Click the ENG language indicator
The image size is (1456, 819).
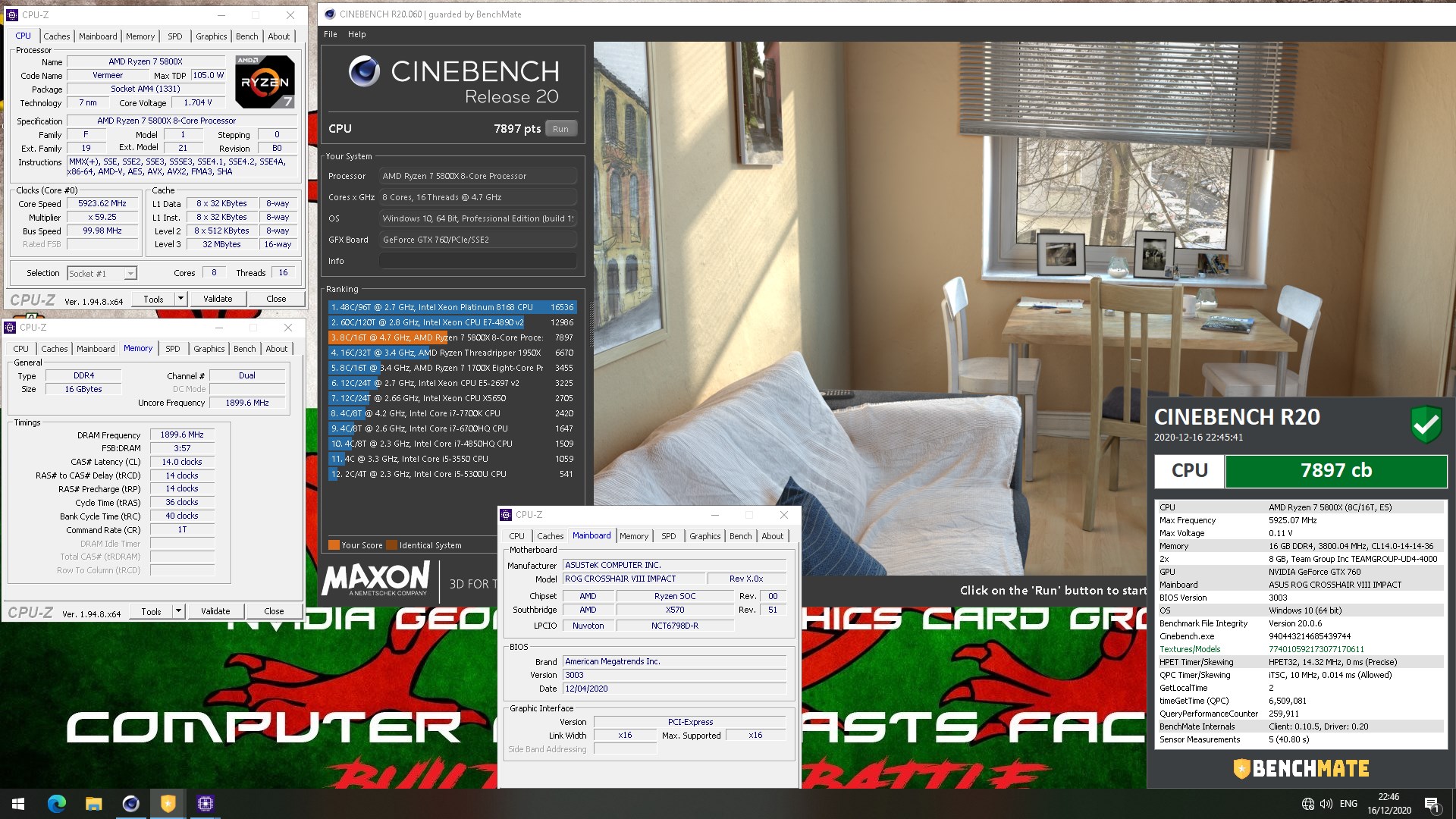(x=1348, y=804)
